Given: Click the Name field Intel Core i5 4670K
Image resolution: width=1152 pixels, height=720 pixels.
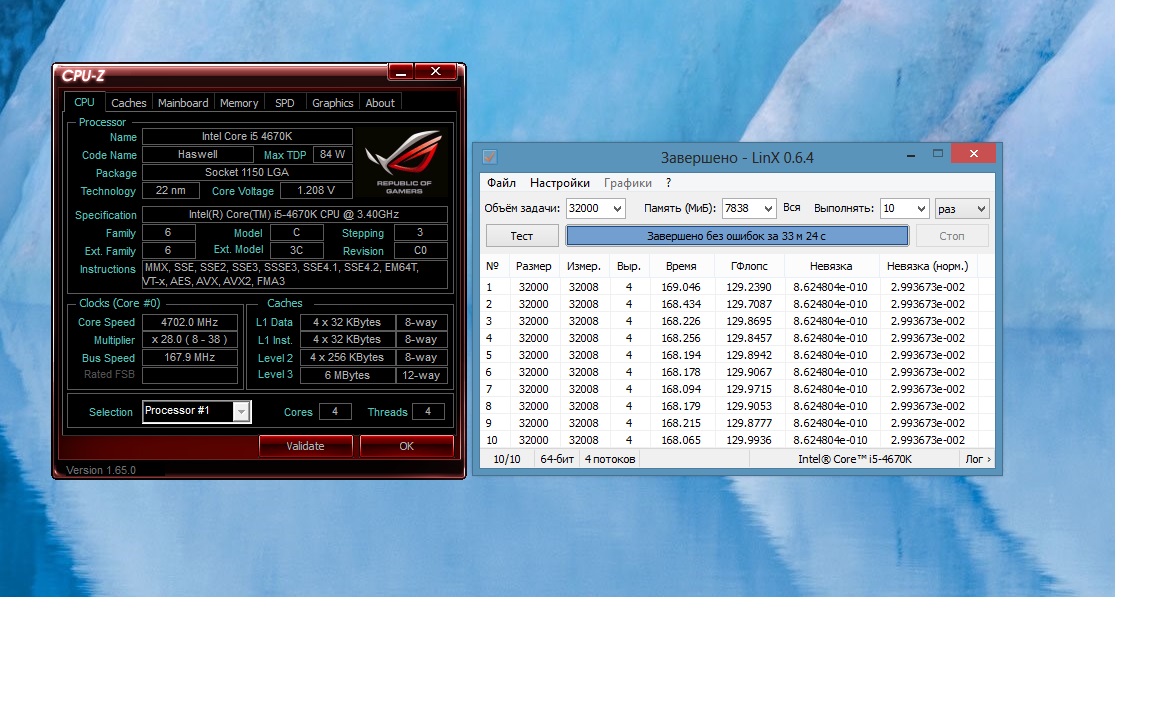Looking at the screenshot, I should pyautogui.click(x=247, y=137).
